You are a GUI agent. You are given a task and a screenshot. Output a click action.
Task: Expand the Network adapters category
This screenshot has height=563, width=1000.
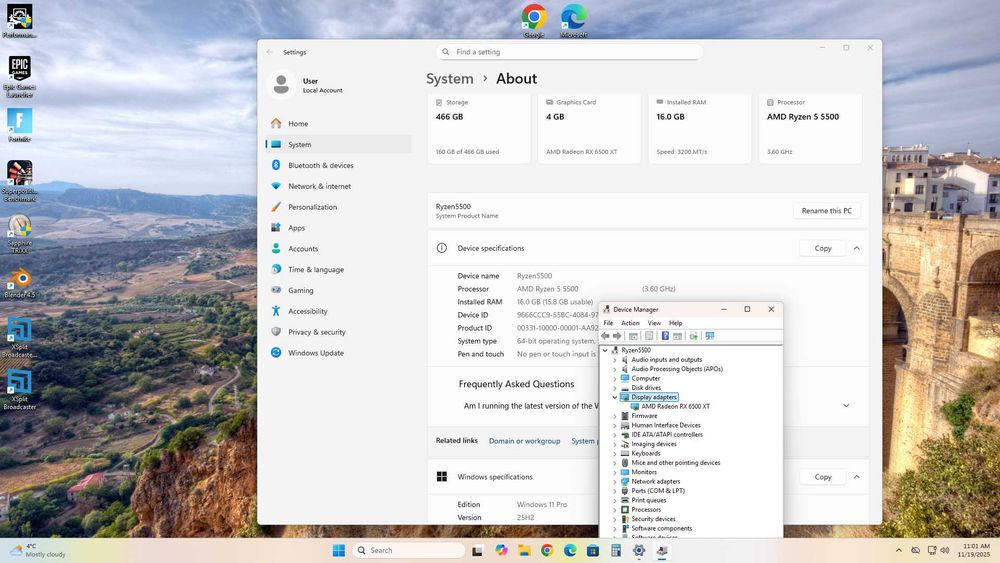(615, 481)
